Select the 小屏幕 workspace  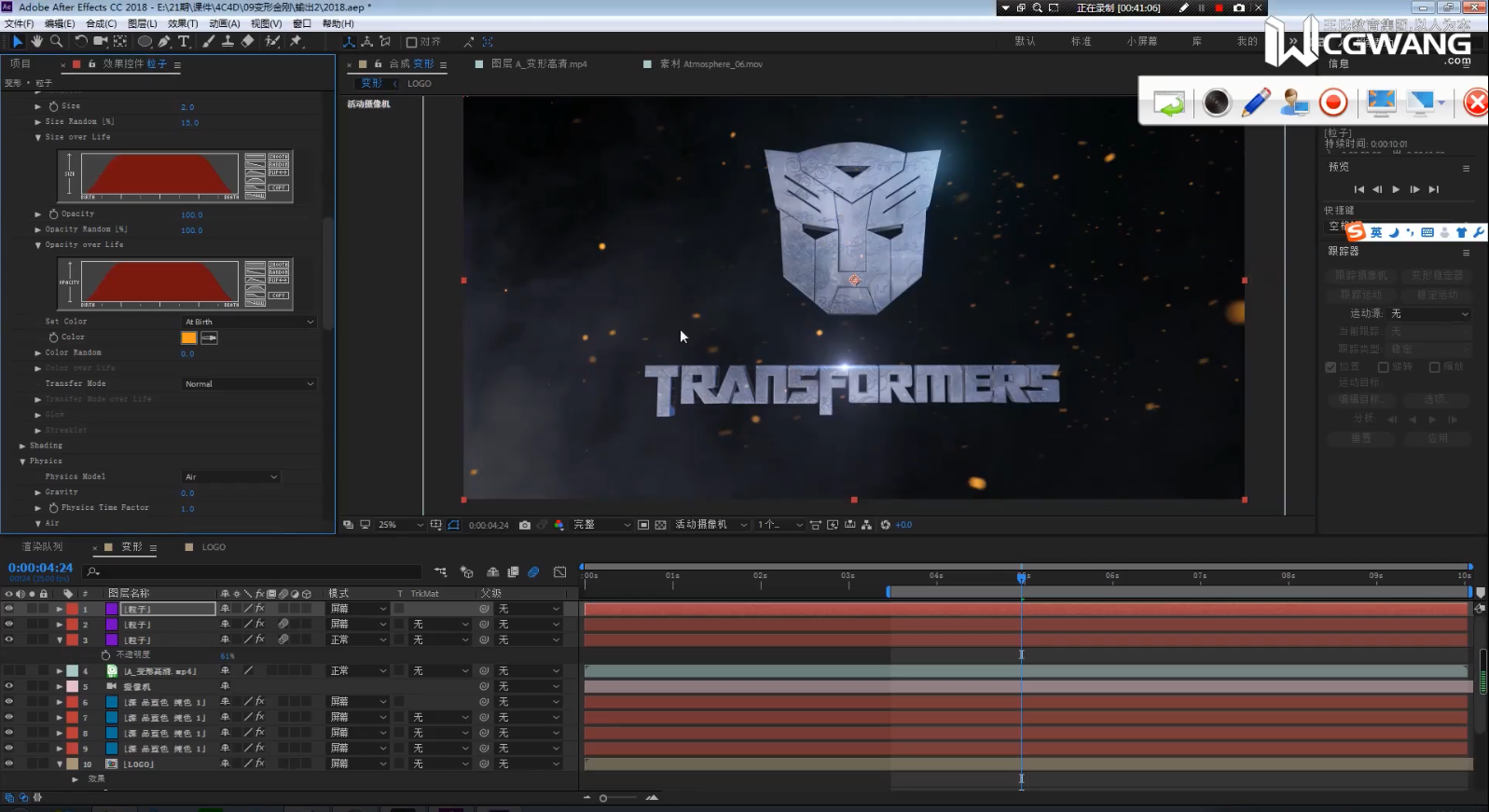click(x=1141, y=41)
